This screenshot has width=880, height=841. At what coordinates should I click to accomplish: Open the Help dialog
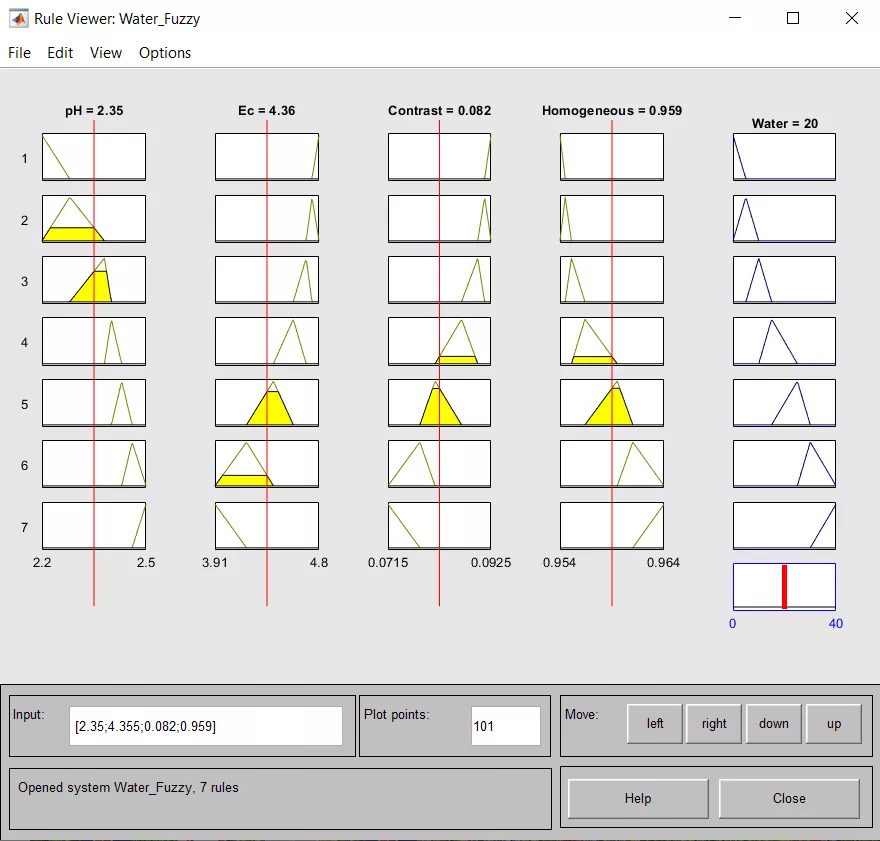(638, 798)
